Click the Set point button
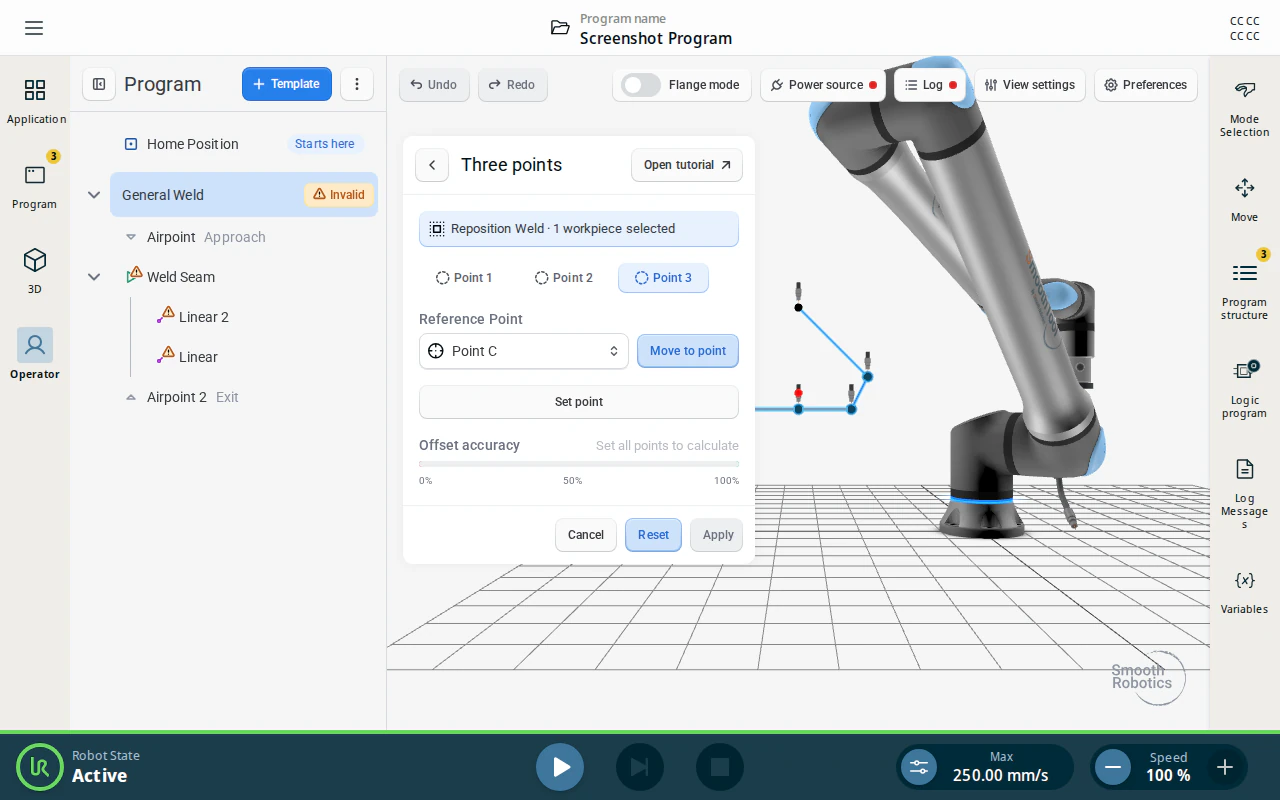The width and height of the screenshot is (1280, 800). point(579,402)
